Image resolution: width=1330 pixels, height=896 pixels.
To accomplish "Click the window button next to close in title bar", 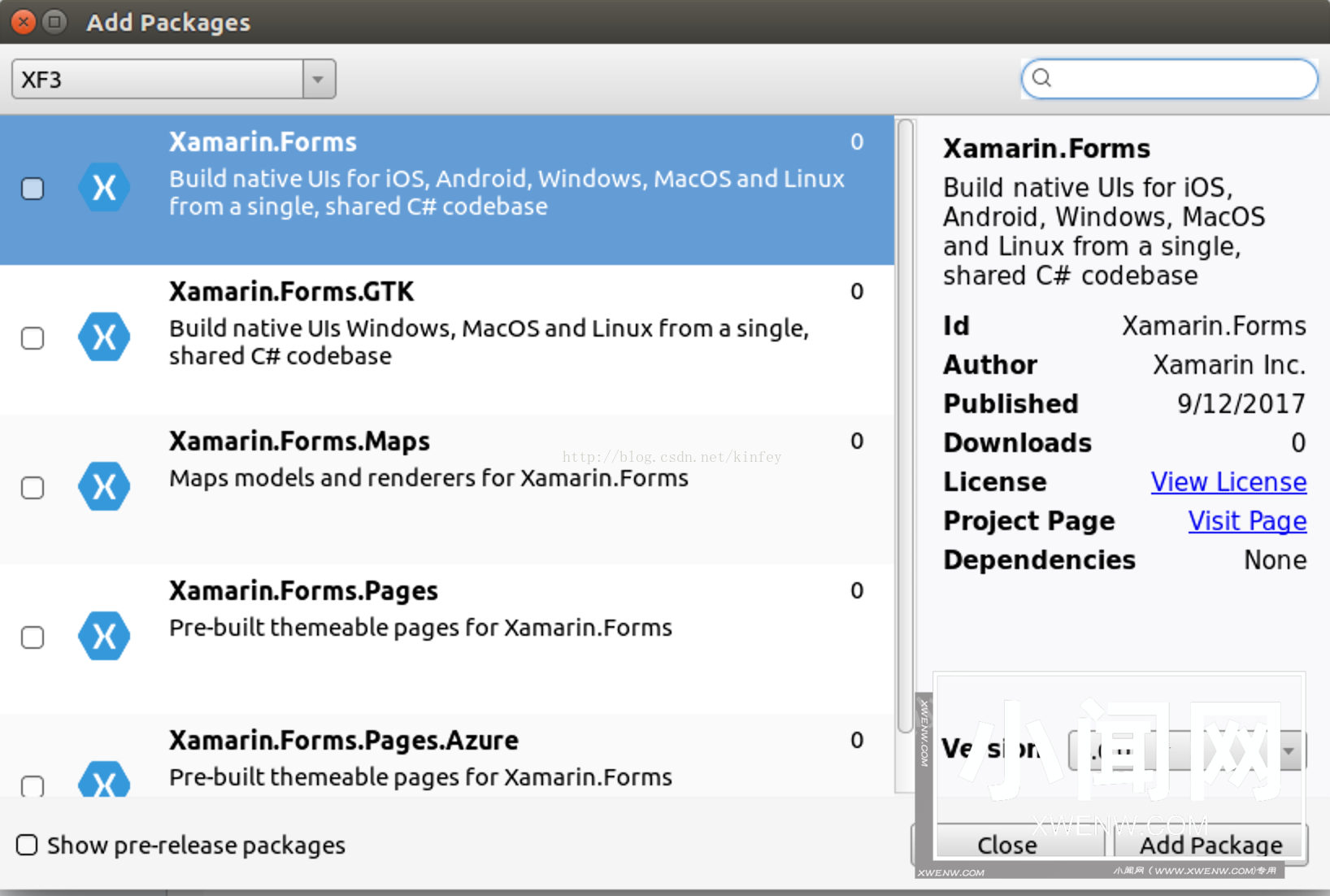I will [x=54, y=22].
